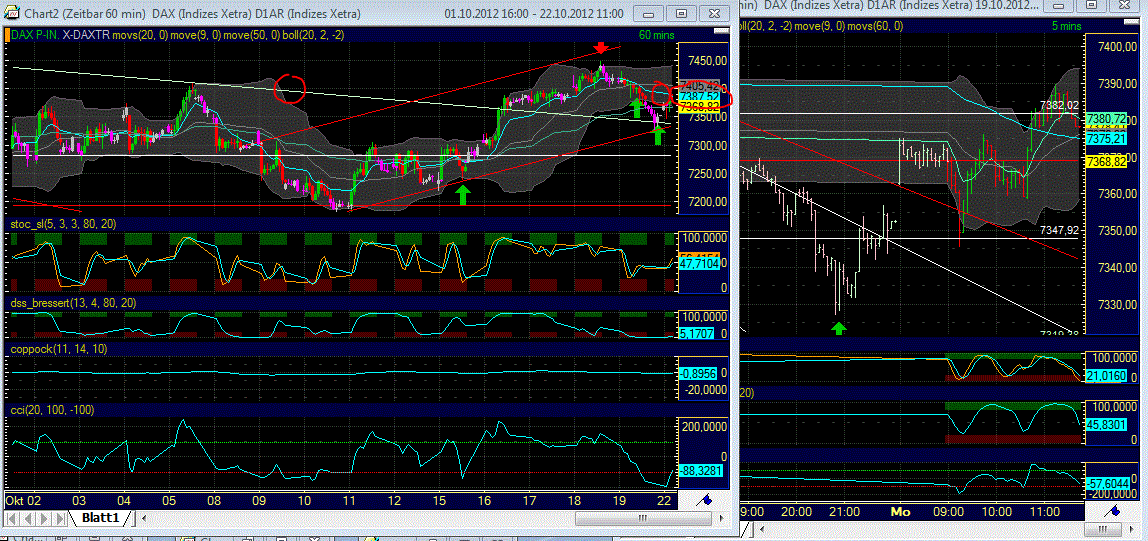Click stochastic value tag 47,7104
Viewport: 1148px width, 541px height.
(699, 264)
